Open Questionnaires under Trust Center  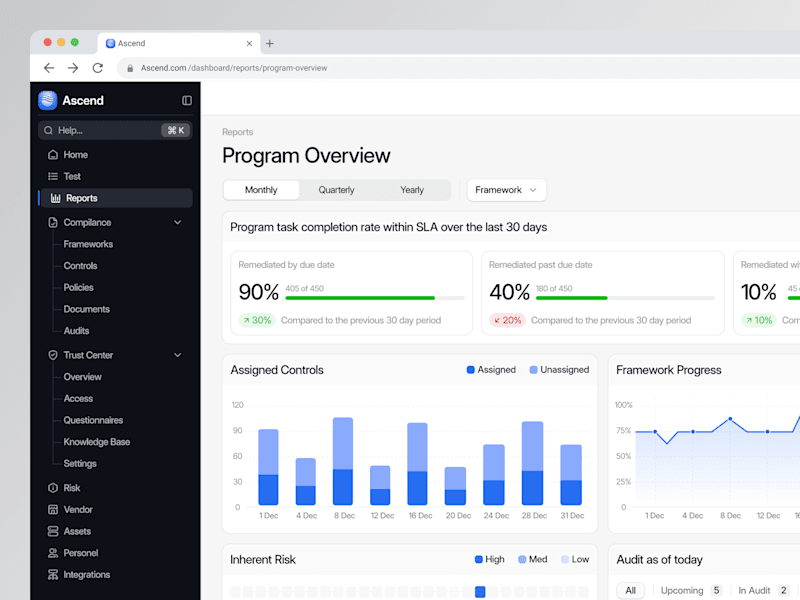[93, 420]
